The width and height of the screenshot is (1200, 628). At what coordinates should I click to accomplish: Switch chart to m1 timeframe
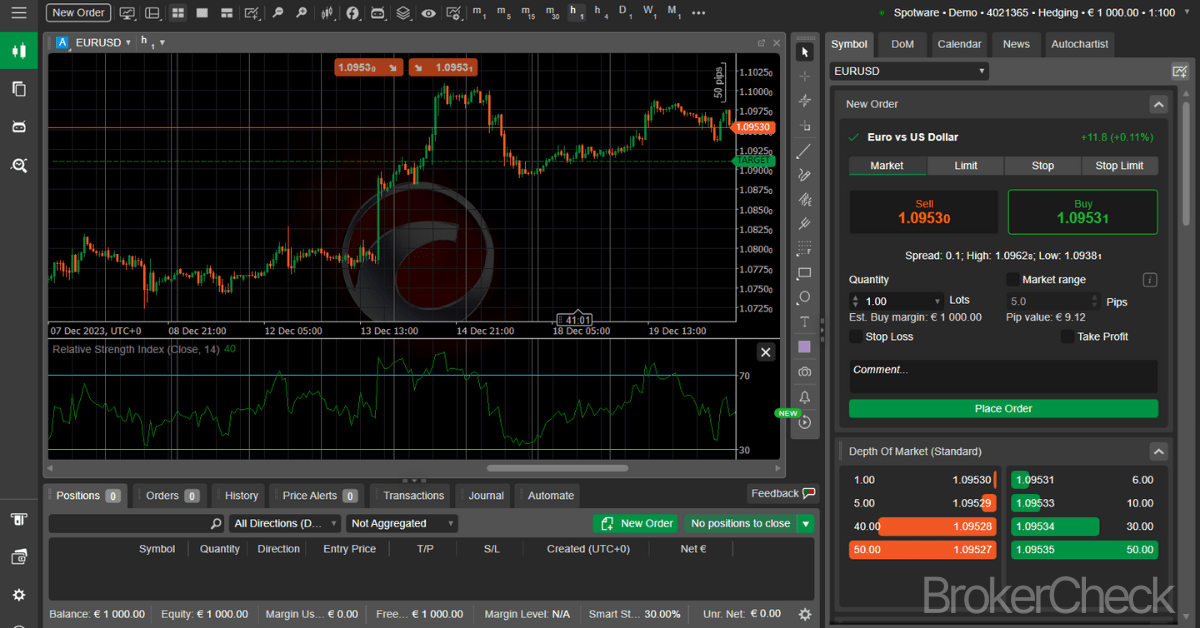(x=480, y=13)
